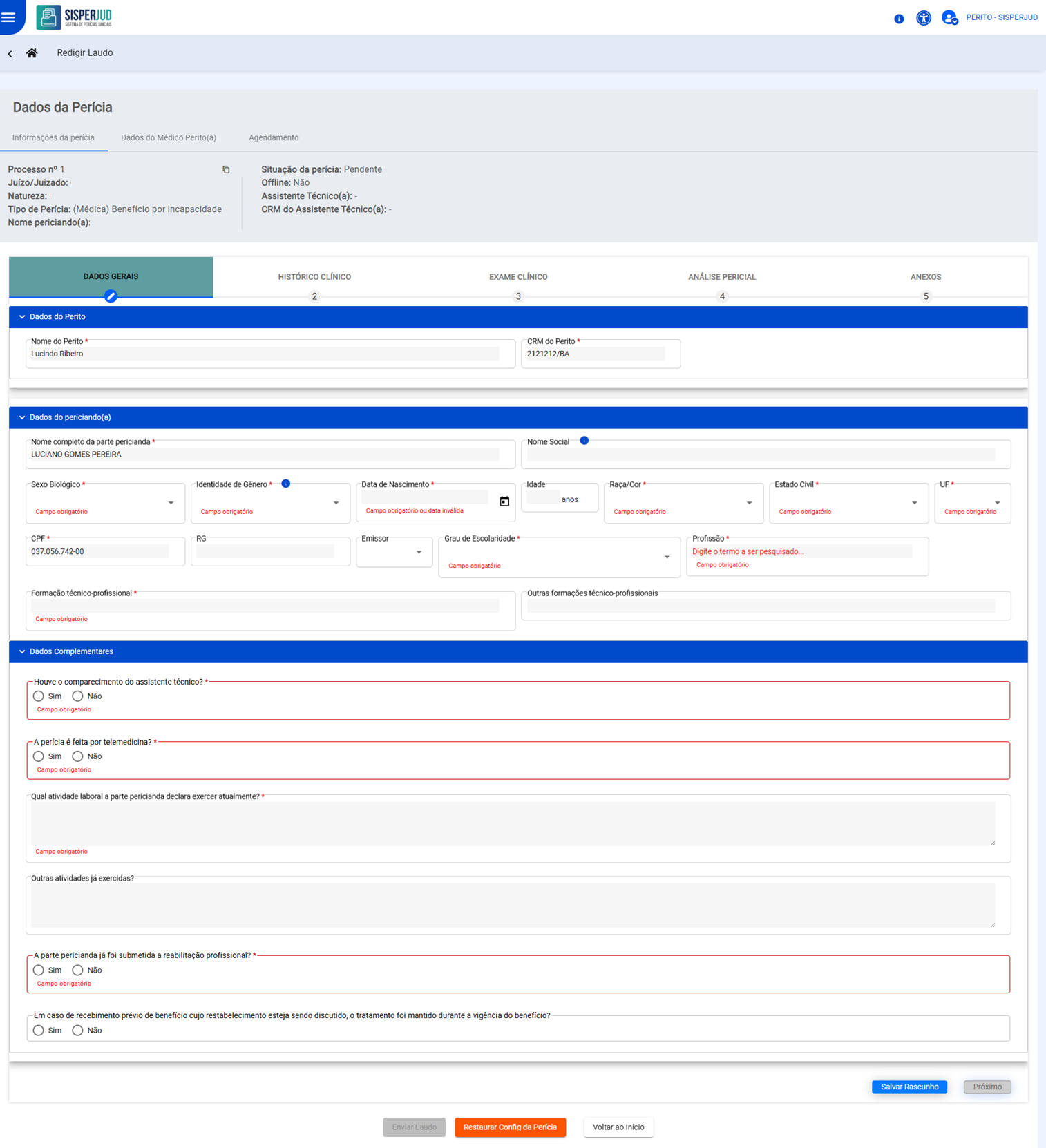Click the Profissão search field
Image resolution: width=1046 pixels, height=1148 pixels.
pyautogui.click(x=801, y=551)
